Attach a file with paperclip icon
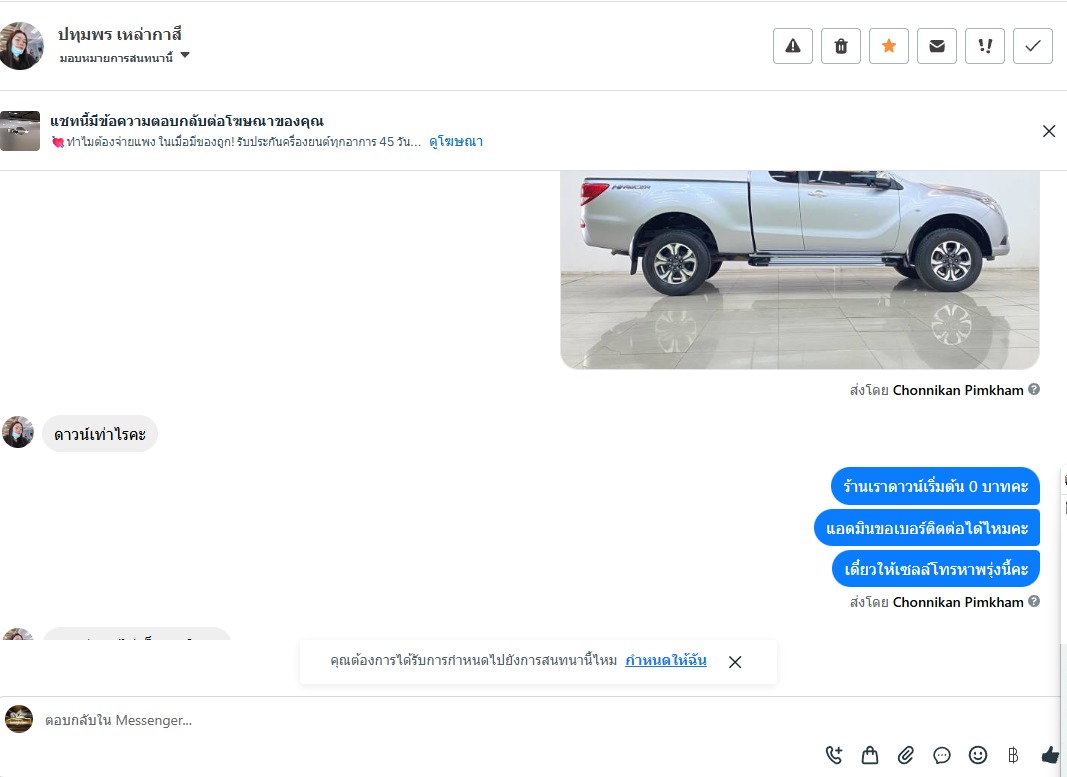1067x777 pixels. click(x=906, y=755)
